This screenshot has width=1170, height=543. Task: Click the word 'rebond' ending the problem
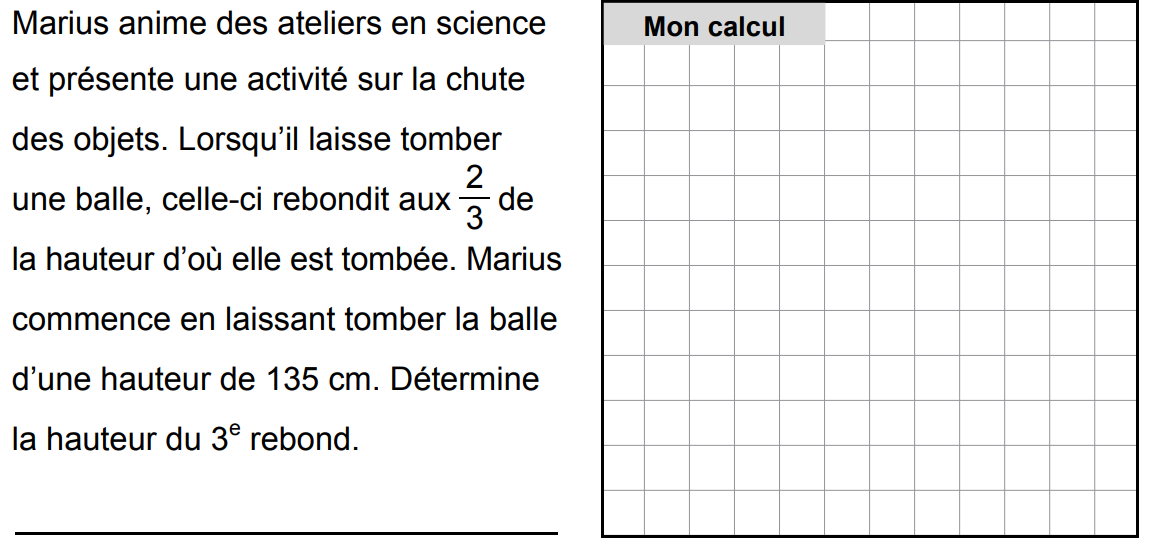coord(303,440)
